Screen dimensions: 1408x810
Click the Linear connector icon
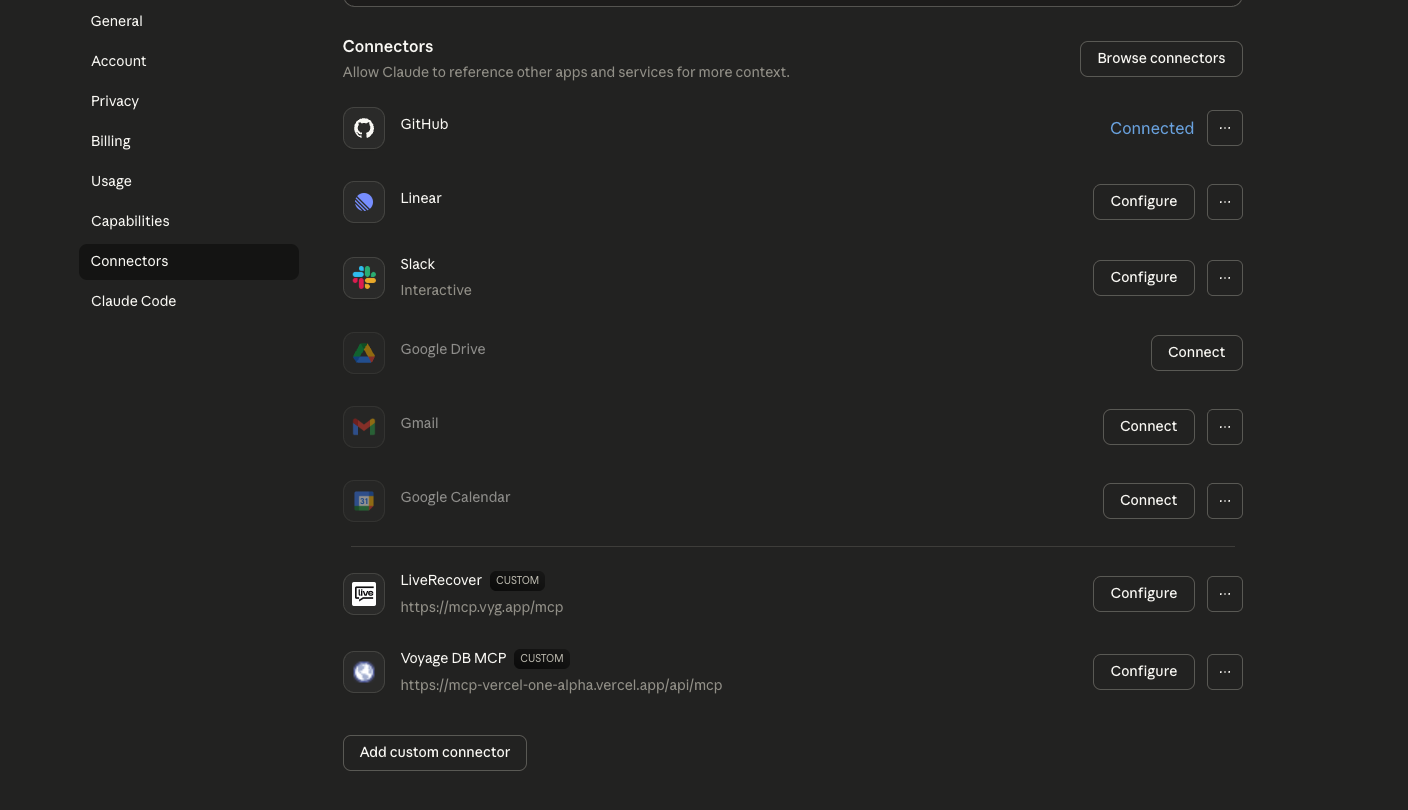point(363,202)
